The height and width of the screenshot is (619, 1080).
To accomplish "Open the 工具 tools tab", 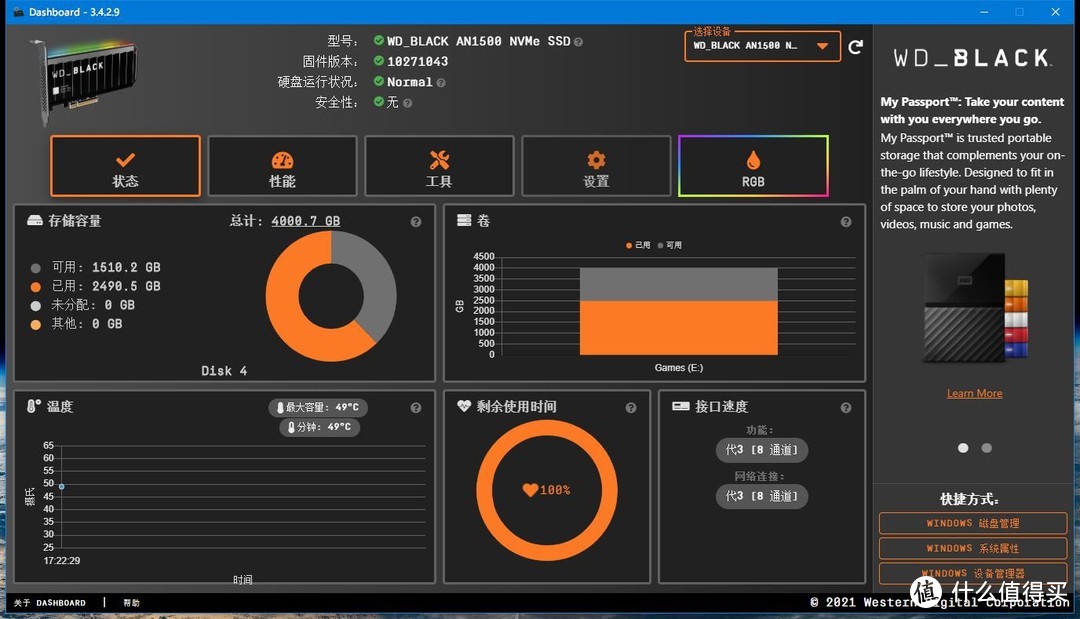I will [439, 166].
